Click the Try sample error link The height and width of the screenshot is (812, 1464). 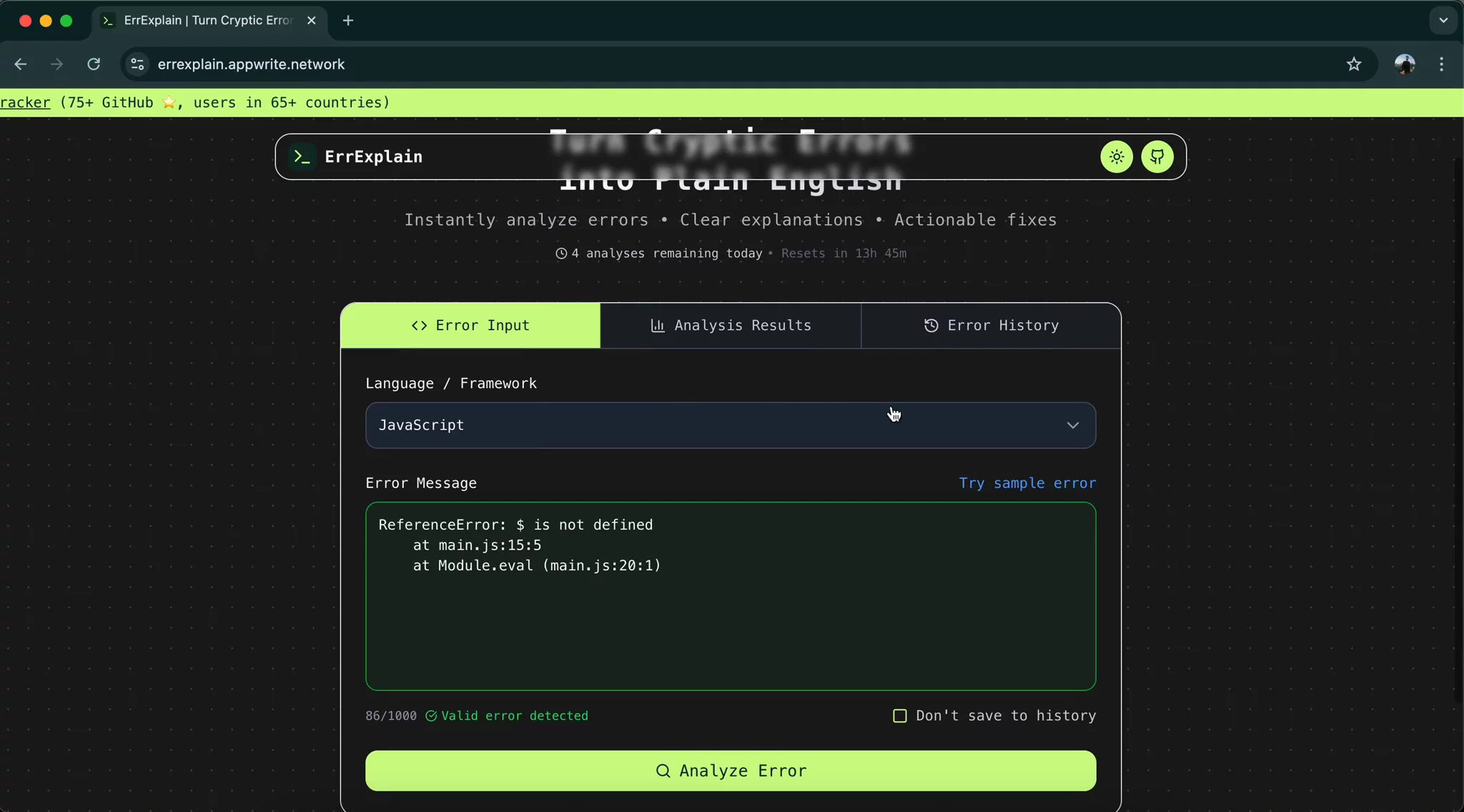[1027, 483]
